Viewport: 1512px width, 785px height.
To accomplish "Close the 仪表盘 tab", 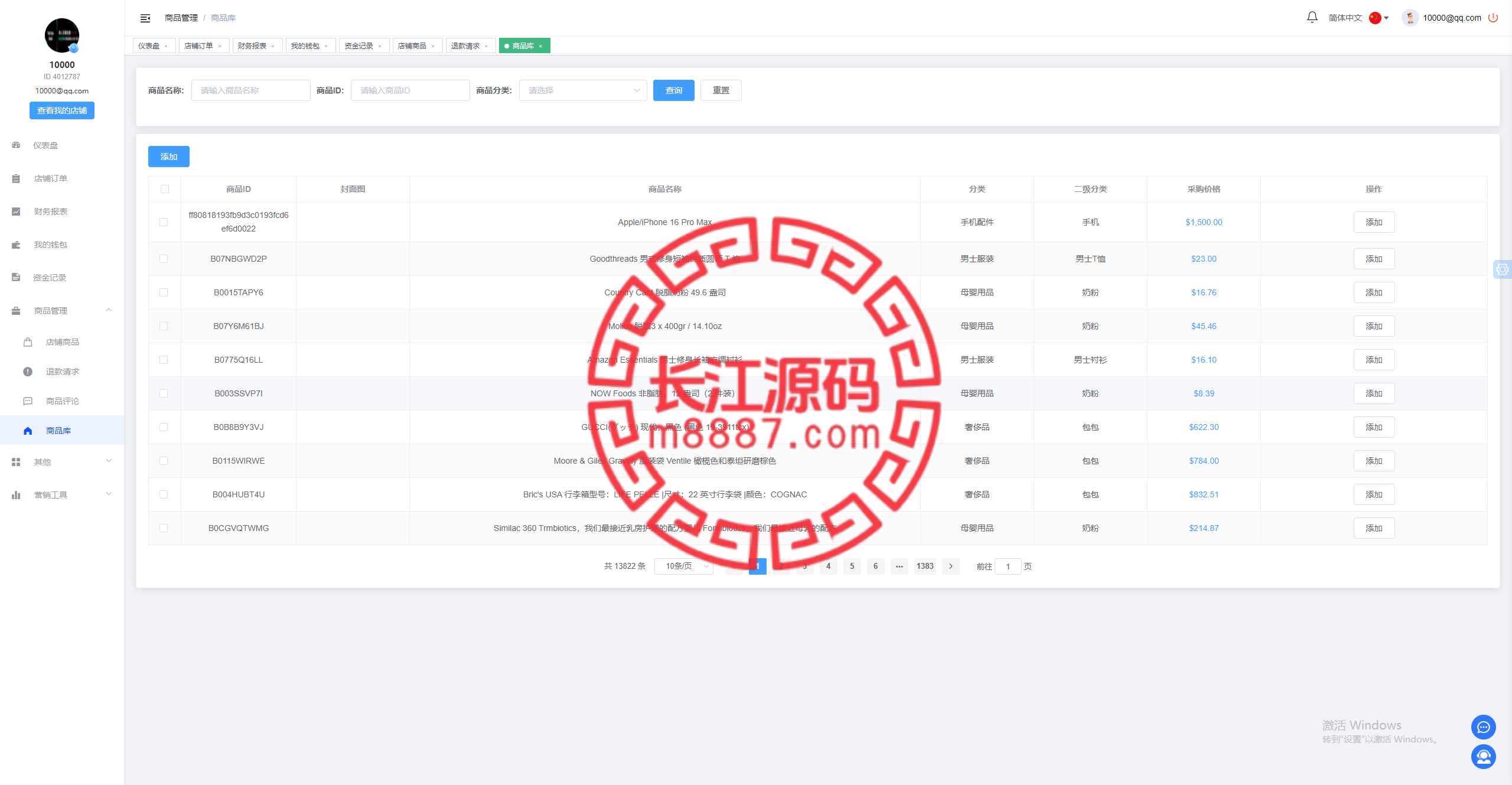I will coord(166,46).
